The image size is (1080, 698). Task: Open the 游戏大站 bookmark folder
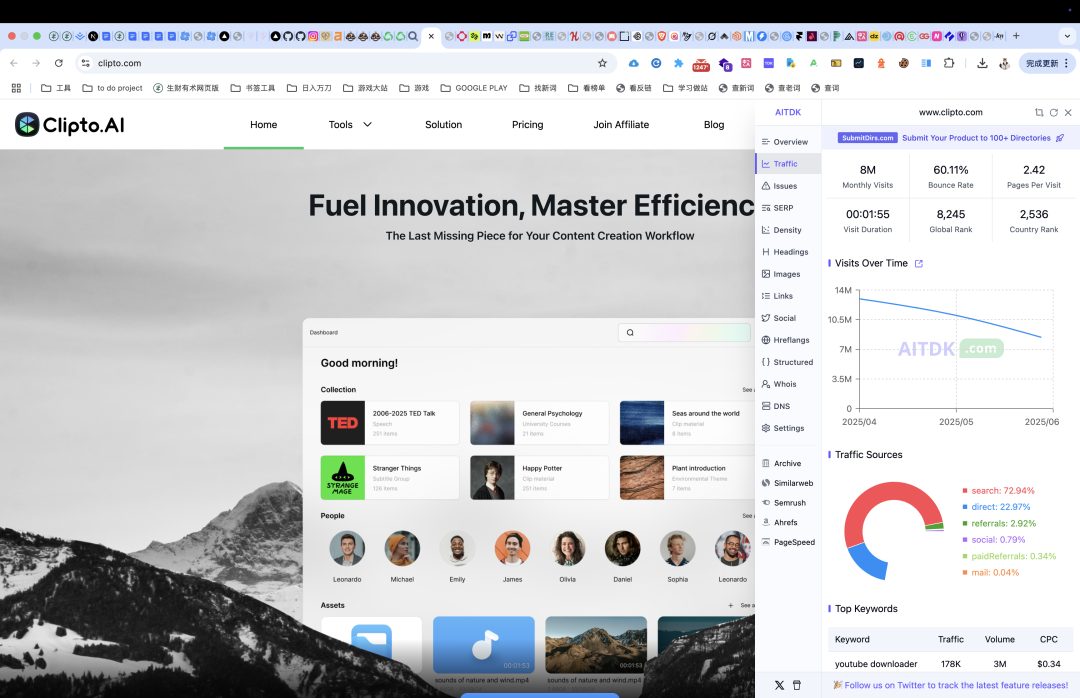coord(365,88)
